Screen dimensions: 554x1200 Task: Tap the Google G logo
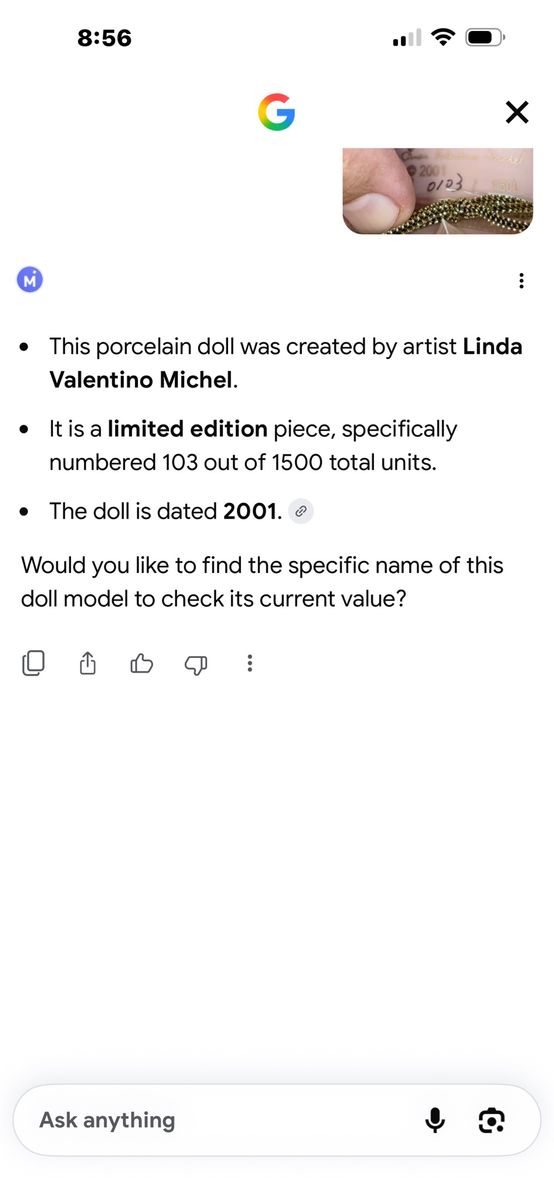[x=277, y=112]
